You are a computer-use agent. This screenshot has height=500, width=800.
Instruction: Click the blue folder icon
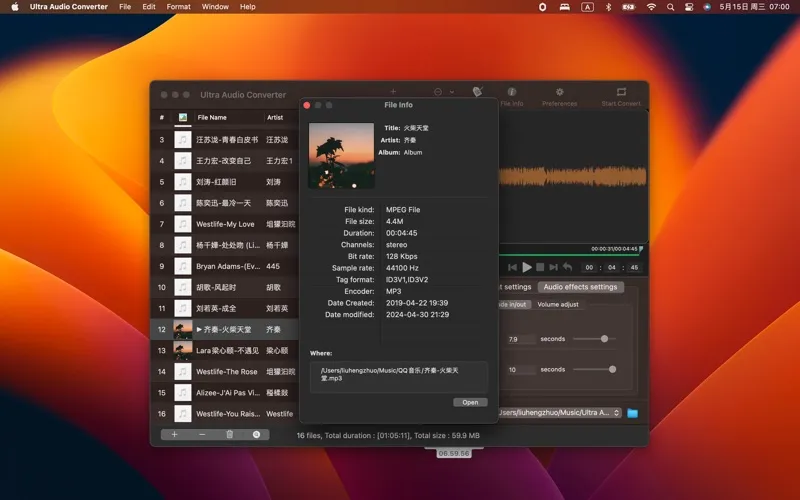(633, 413)
